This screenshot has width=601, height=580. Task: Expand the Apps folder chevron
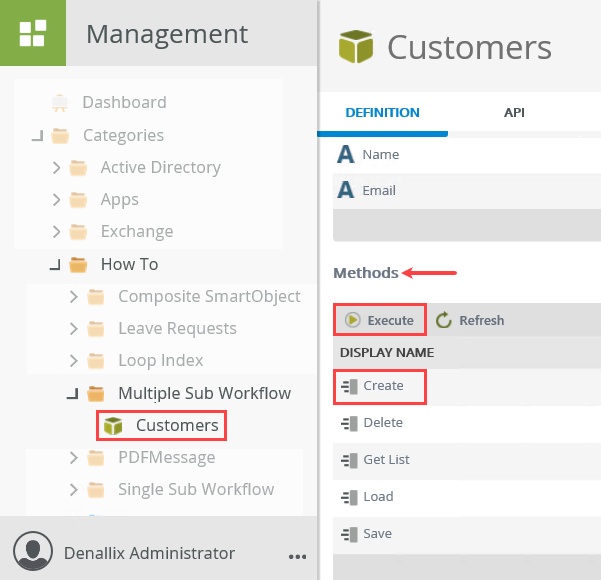coord(57,199)
